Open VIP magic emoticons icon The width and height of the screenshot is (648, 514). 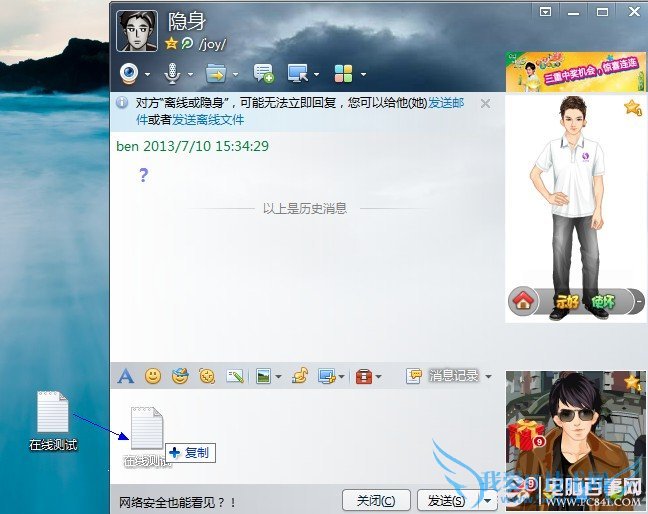(x=180, y=376)
